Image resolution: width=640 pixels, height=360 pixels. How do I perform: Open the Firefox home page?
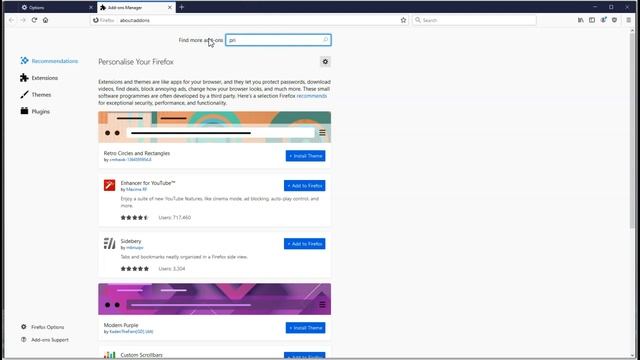46,20
